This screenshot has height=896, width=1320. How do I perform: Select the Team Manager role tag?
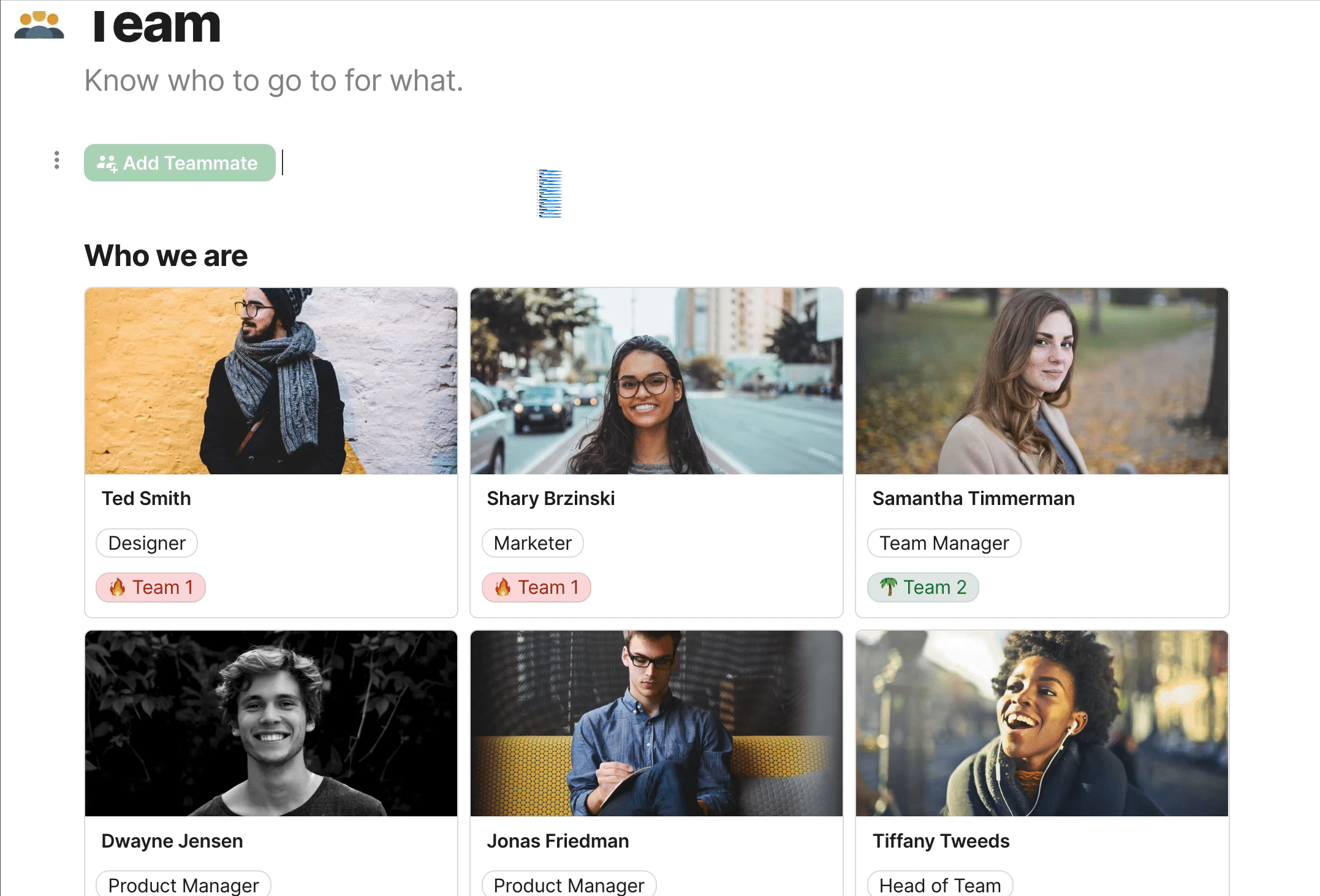(944, 543)
